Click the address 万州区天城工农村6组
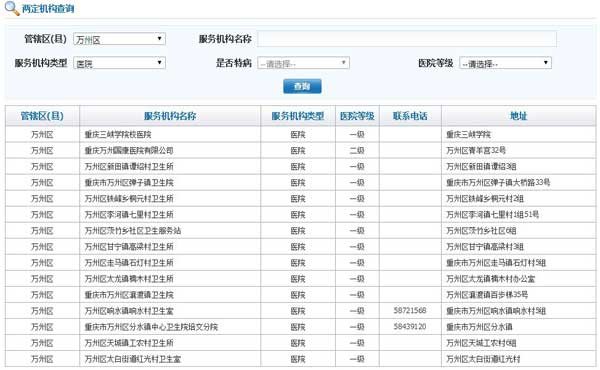Screen dimensions: 600x370 pyautogui.click(x=481, y=344)
